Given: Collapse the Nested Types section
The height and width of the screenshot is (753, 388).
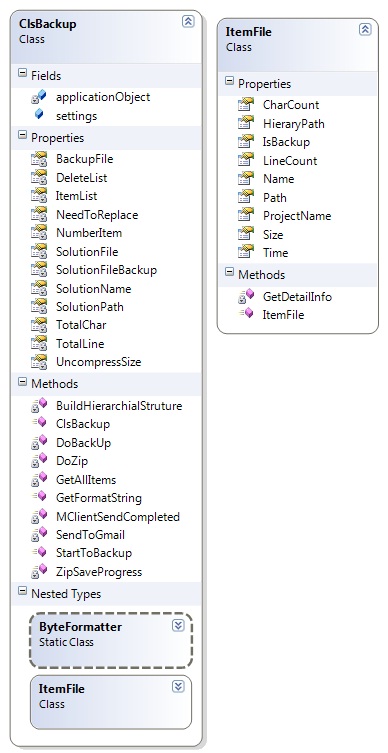Looking at the screenshot, I should [x=22, y=592].
